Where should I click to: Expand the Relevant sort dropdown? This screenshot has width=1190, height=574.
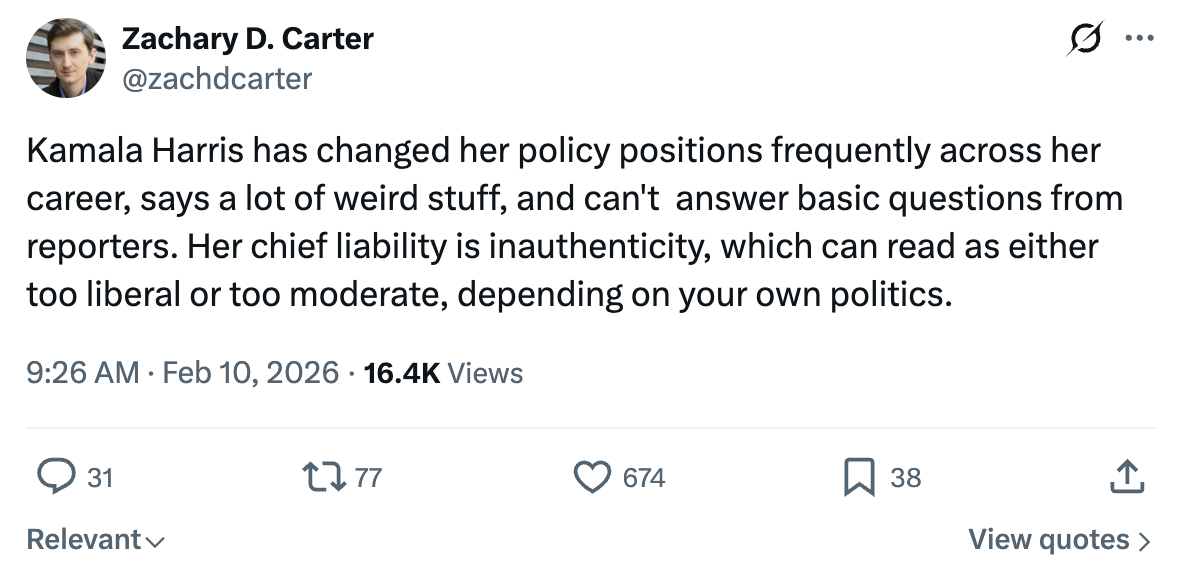95,539
